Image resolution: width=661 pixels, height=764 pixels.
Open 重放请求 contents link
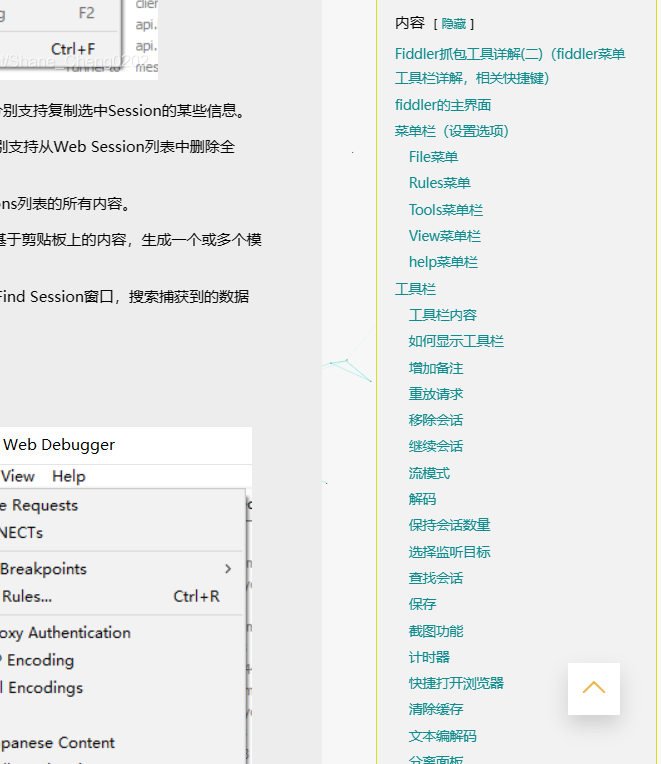point(436,394)
